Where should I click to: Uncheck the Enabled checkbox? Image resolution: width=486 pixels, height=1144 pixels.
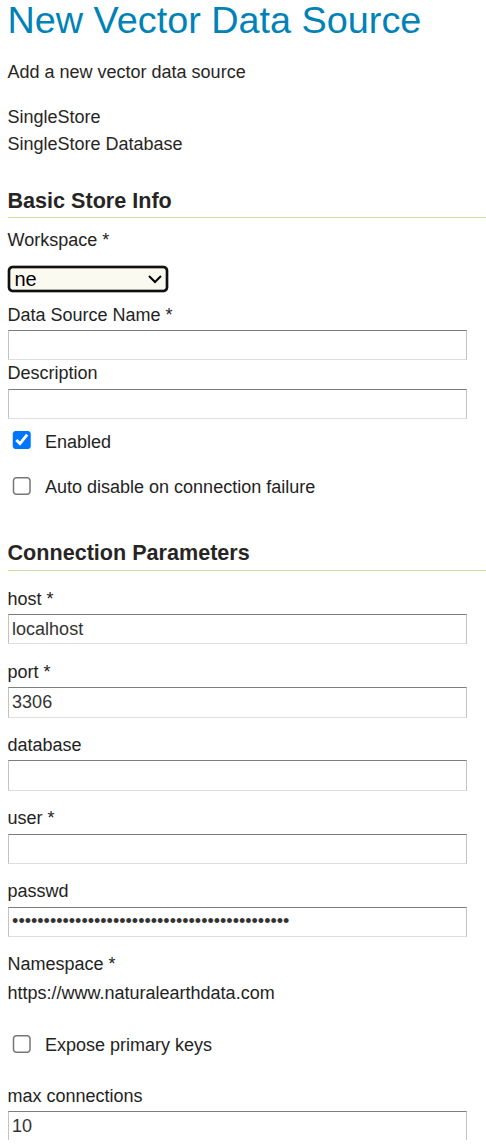22,441
